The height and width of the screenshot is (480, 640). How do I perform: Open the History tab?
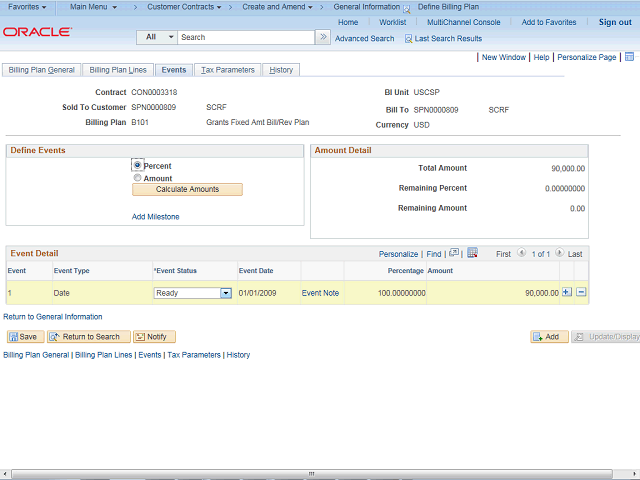[x=281, y=70]
